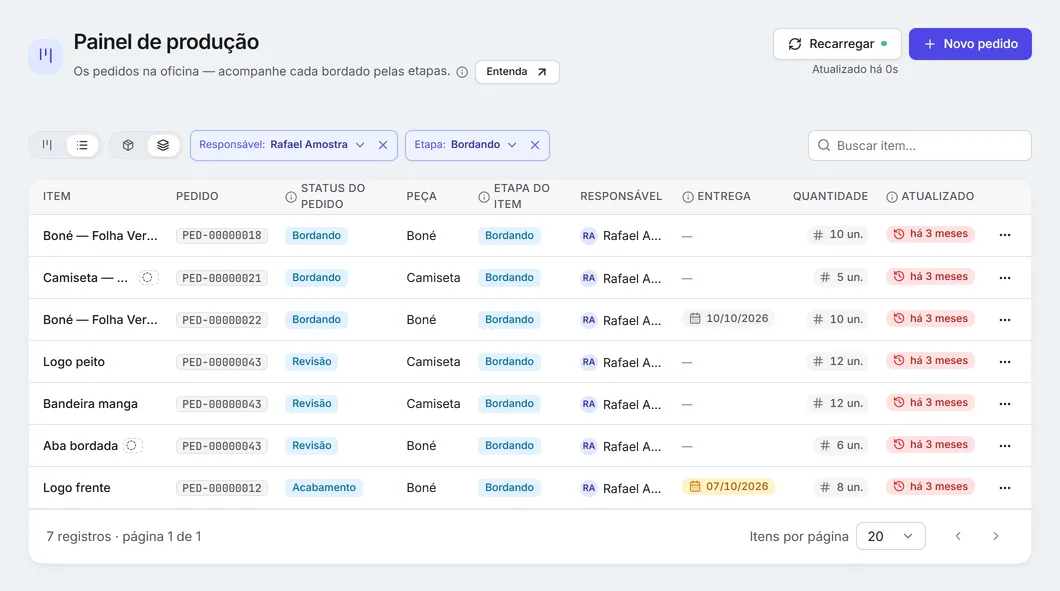Remove the Etapa filter
Image resolution: width=1060 pixels, height=591 pixels.
(x=535, y=145)
